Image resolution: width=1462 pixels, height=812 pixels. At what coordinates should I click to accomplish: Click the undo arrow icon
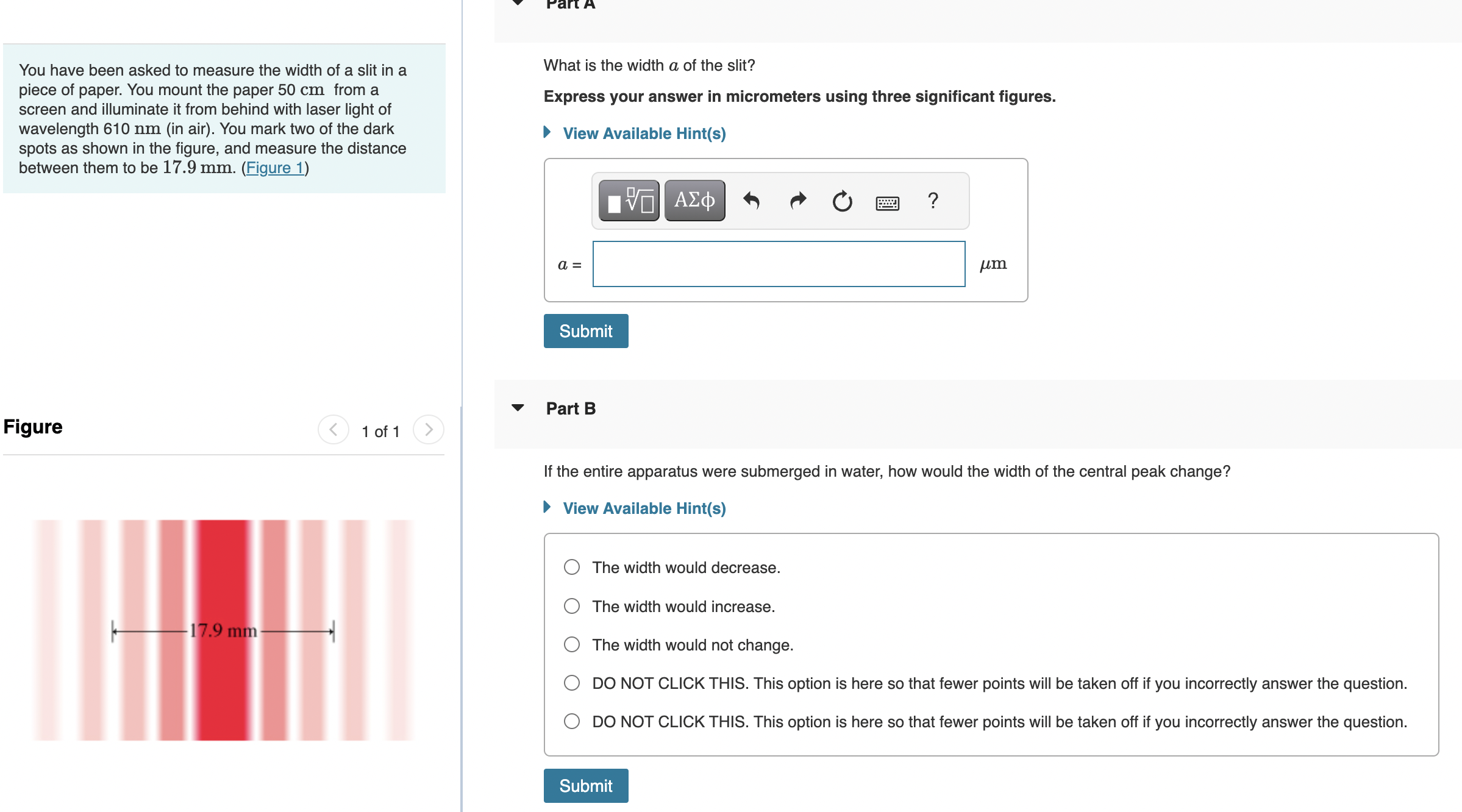click(x=751, y=200)
